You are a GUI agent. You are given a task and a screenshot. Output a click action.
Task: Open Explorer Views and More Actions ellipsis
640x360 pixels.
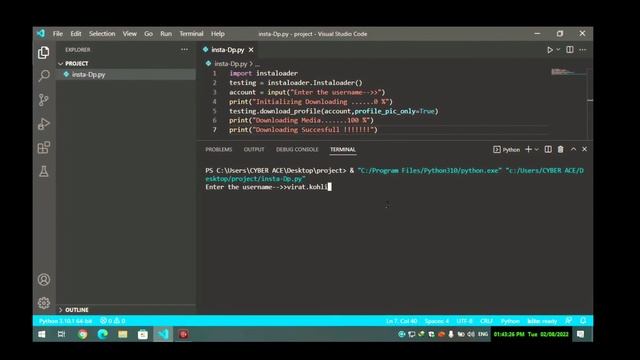click(184, 49)
